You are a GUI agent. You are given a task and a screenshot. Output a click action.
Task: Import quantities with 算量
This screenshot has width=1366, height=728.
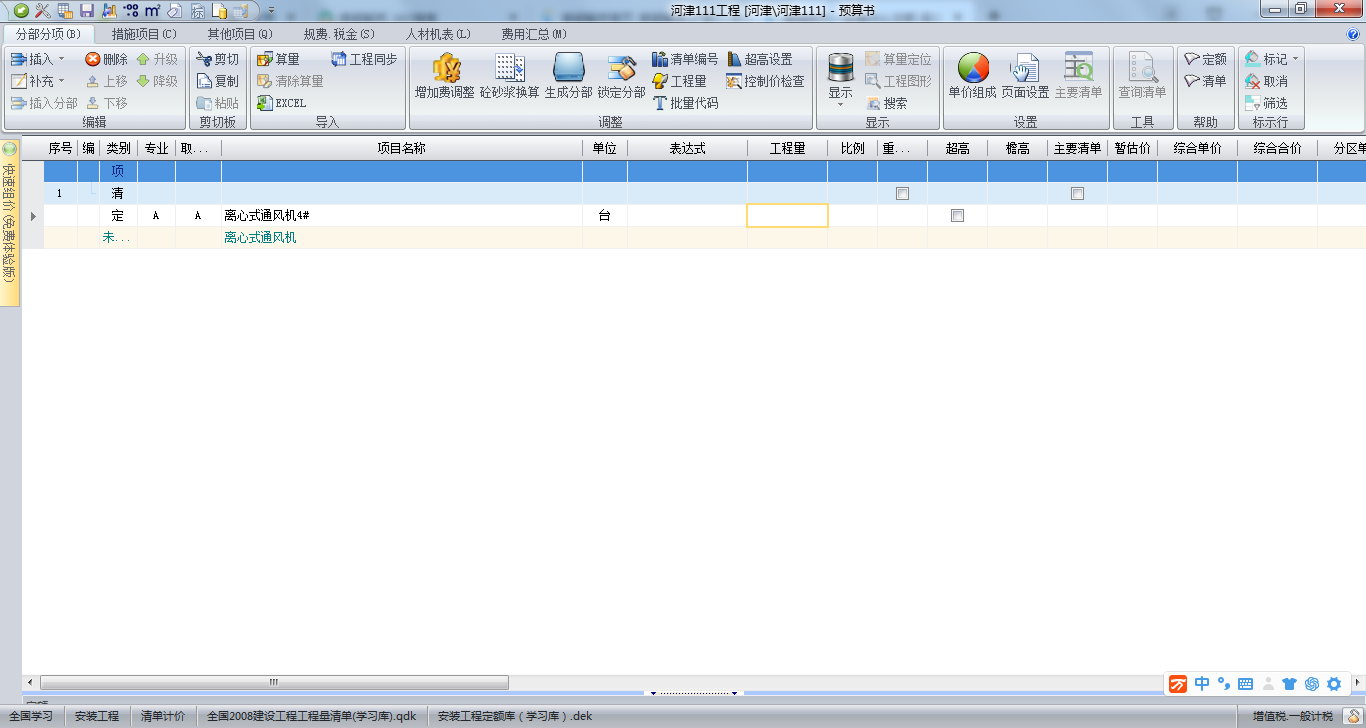[x=278, y=59]
